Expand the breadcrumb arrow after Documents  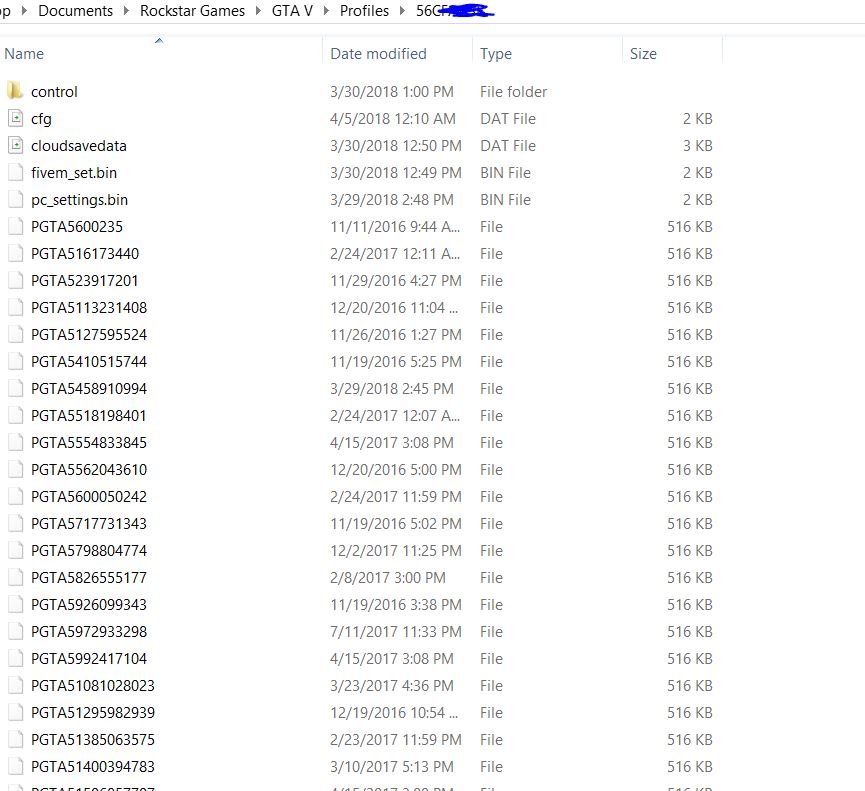click(x=126, y=10)
